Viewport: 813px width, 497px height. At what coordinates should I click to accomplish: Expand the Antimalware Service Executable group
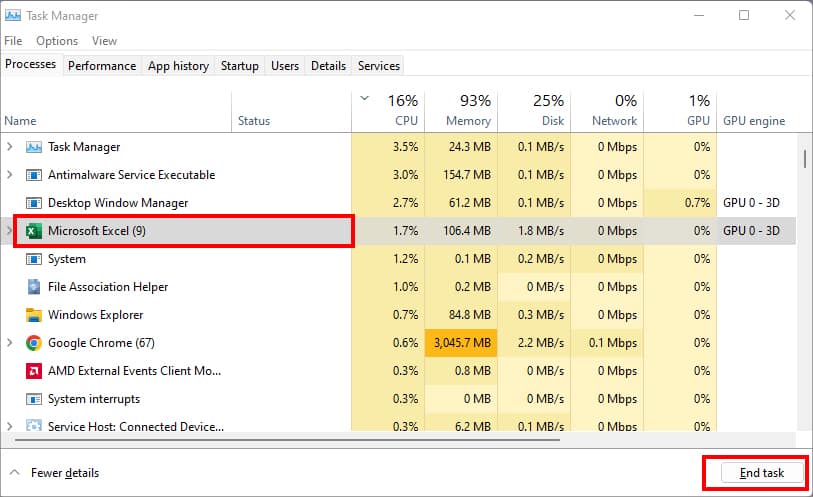(9, 175)
